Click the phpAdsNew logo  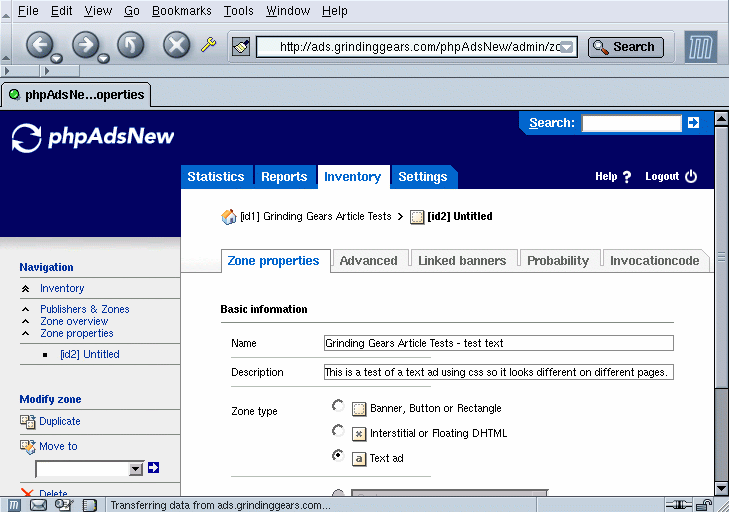[x=93, y=137]
